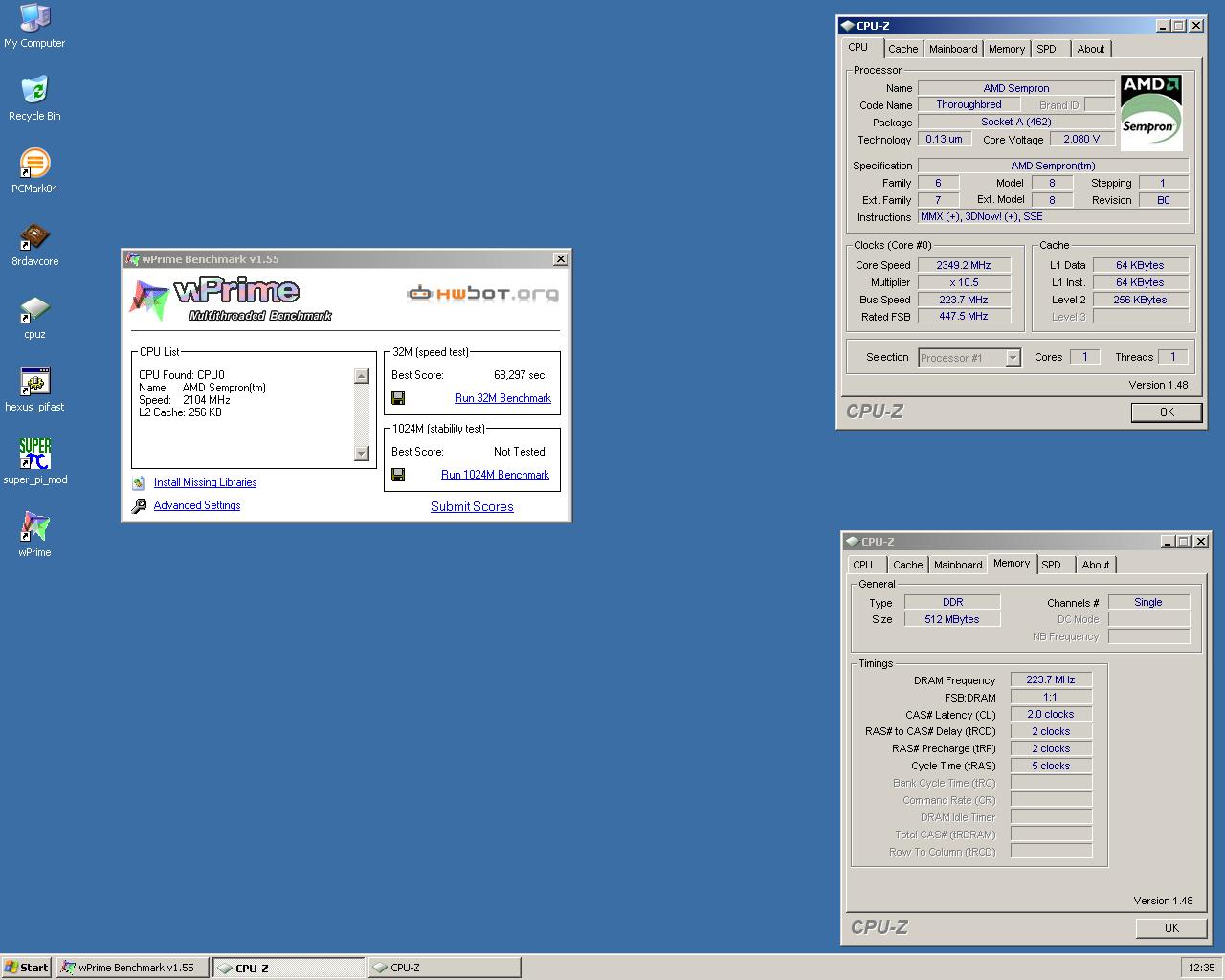Open the Install Missing Libraries link
1225x980 pixels.
coord(205,482)
